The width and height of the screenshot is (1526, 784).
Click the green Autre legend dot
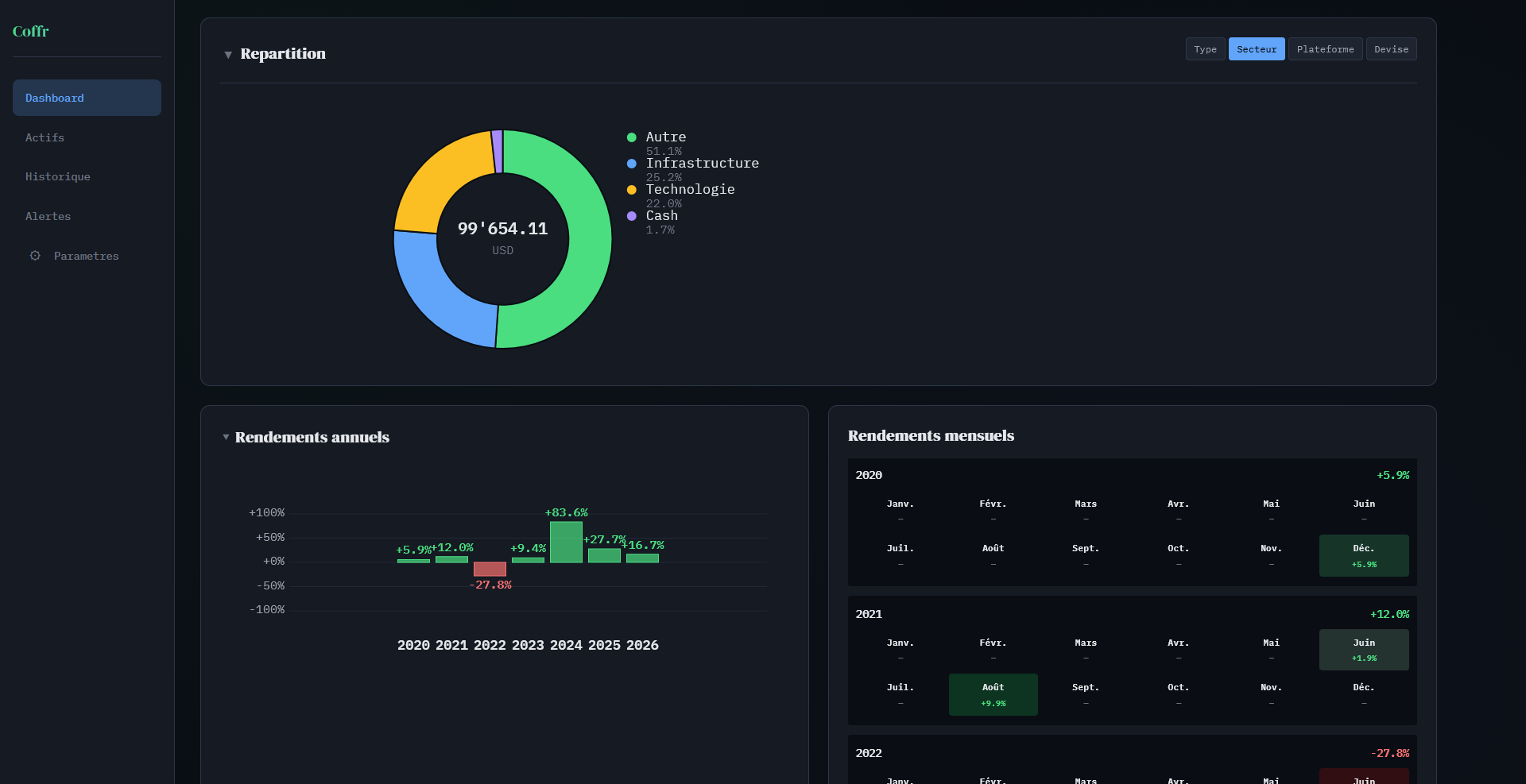coord(631,137)
